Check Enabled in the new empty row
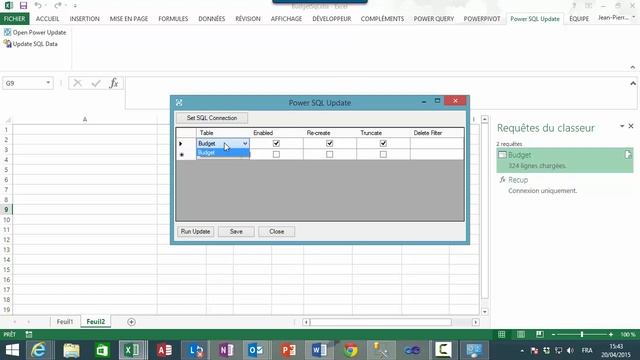 [276, 154]
